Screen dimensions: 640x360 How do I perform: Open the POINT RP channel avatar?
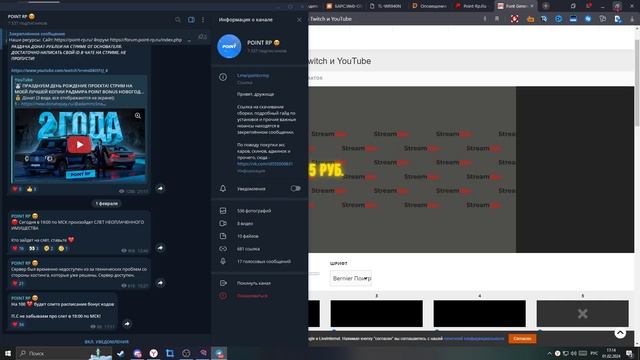pyautogui.click(x=229, y=46)
